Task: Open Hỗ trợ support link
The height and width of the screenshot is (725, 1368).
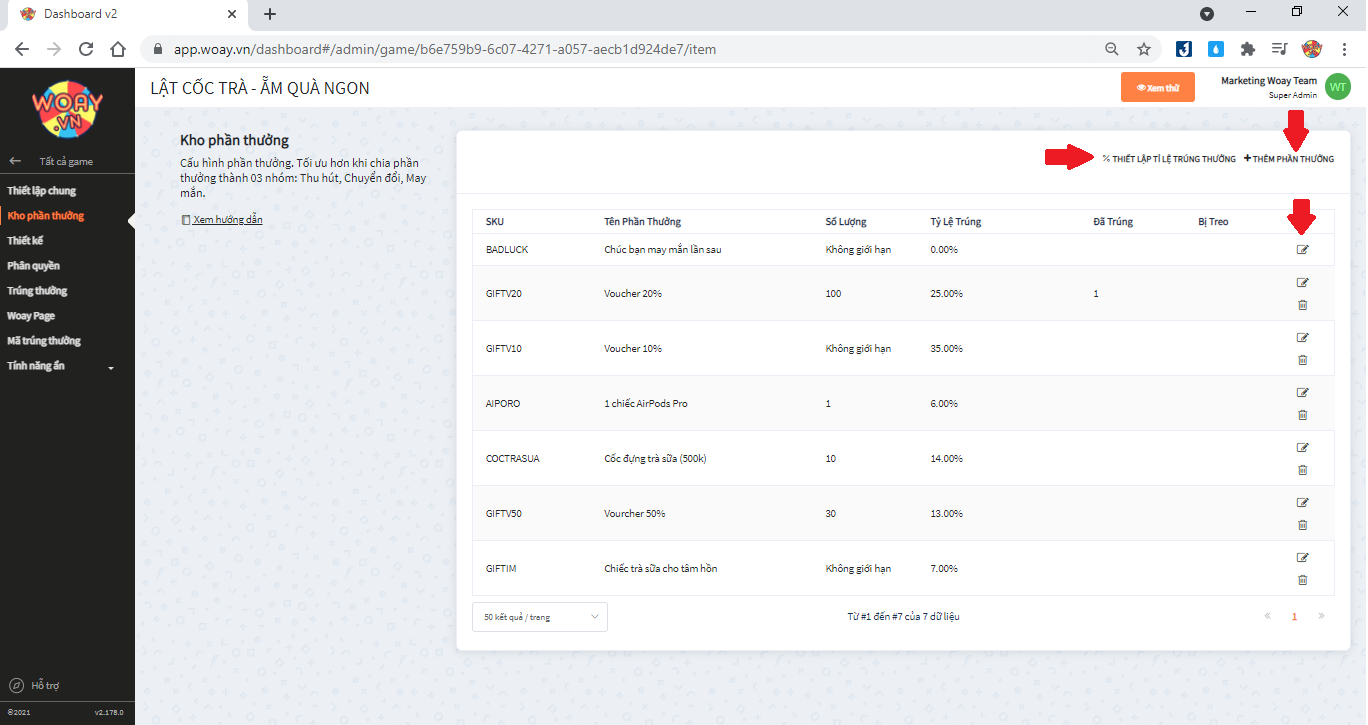Action: (x=36, y=685)
